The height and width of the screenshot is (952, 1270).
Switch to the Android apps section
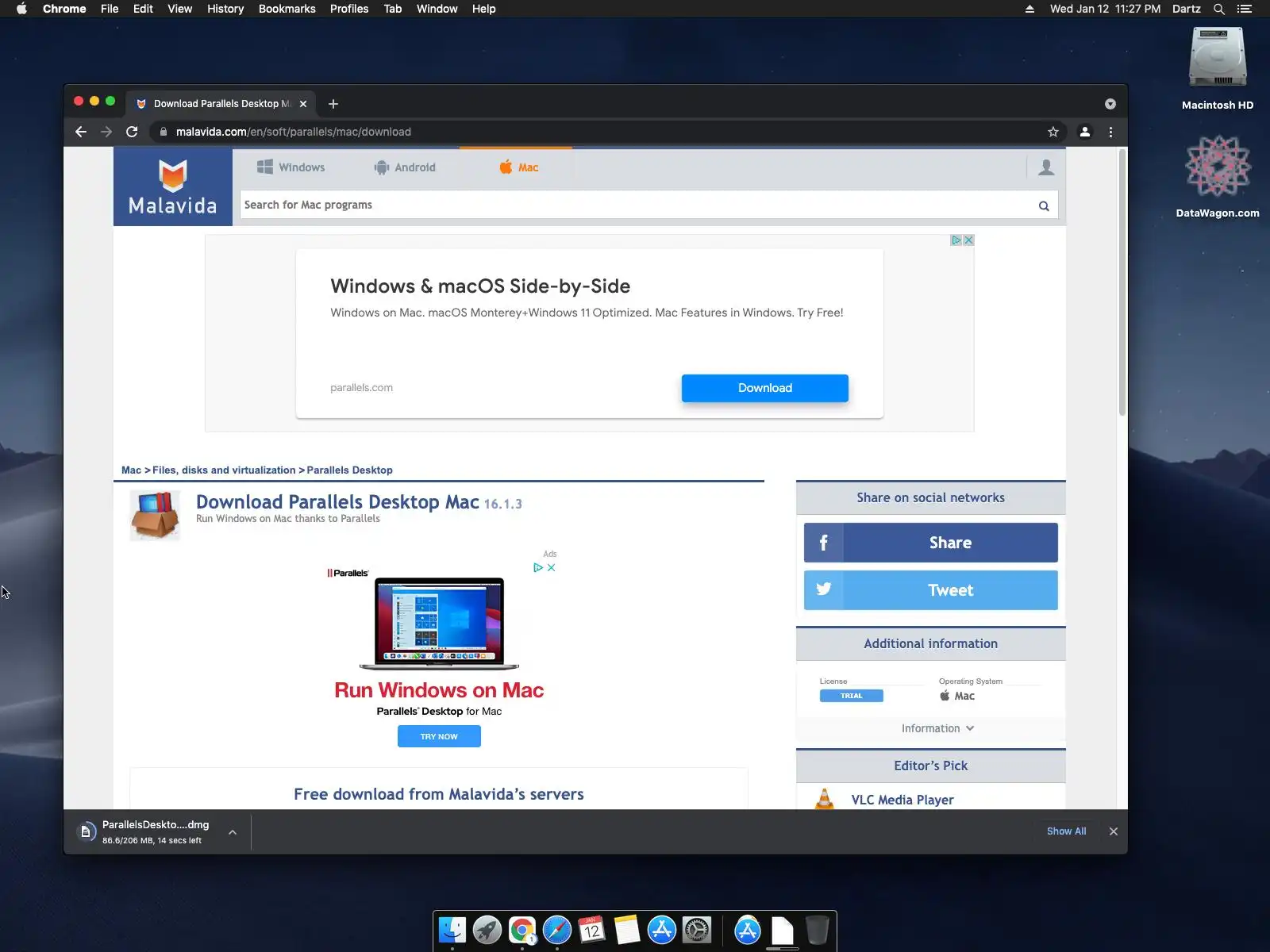coord(405,167)
